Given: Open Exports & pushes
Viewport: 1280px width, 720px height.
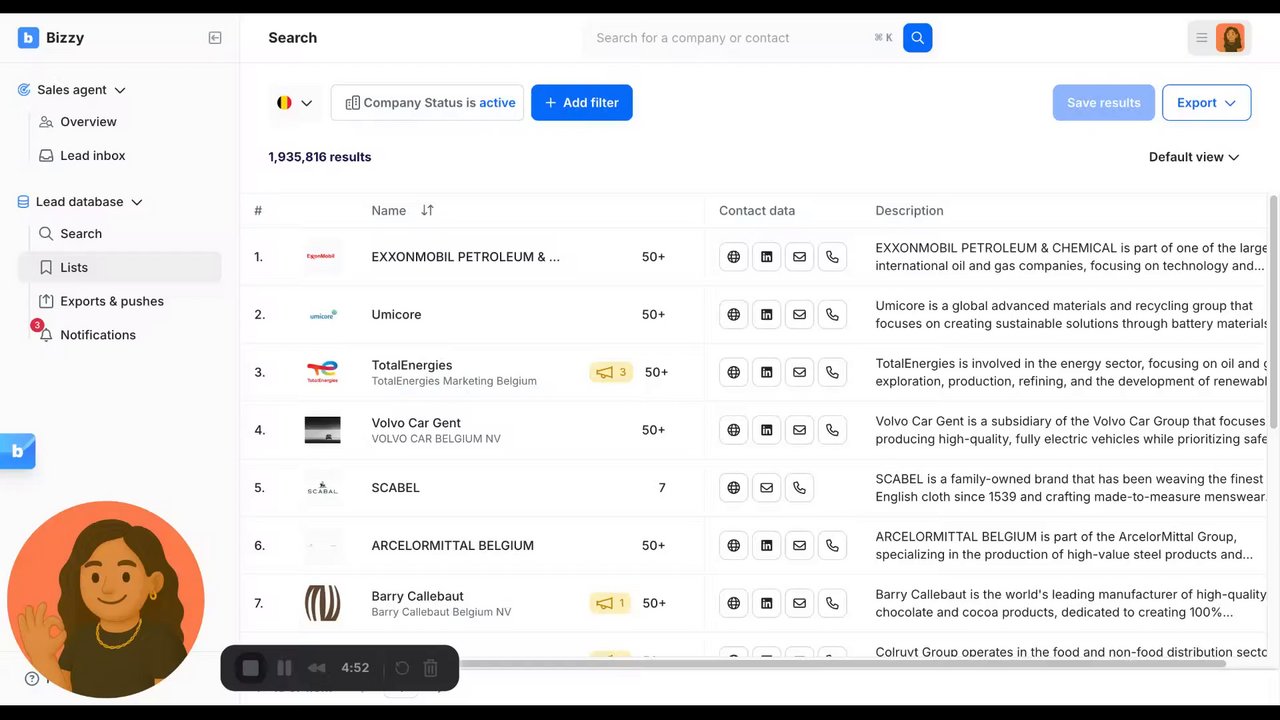Looking at the screenshot, I should (112, 301).
